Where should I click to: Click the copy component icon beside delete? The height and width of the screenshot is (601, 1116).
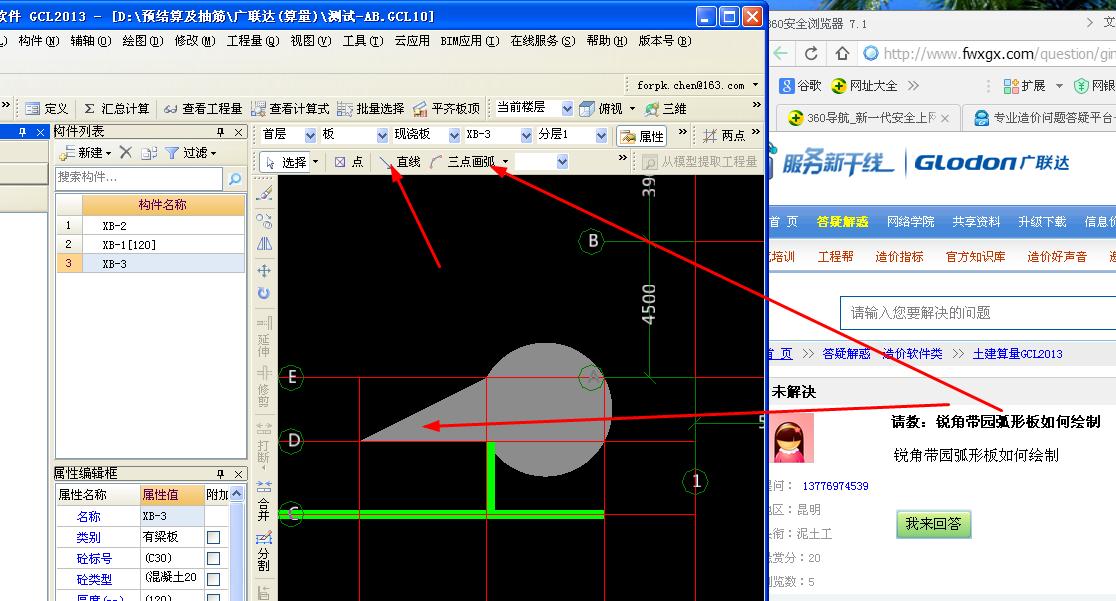(x=149, y=152)
